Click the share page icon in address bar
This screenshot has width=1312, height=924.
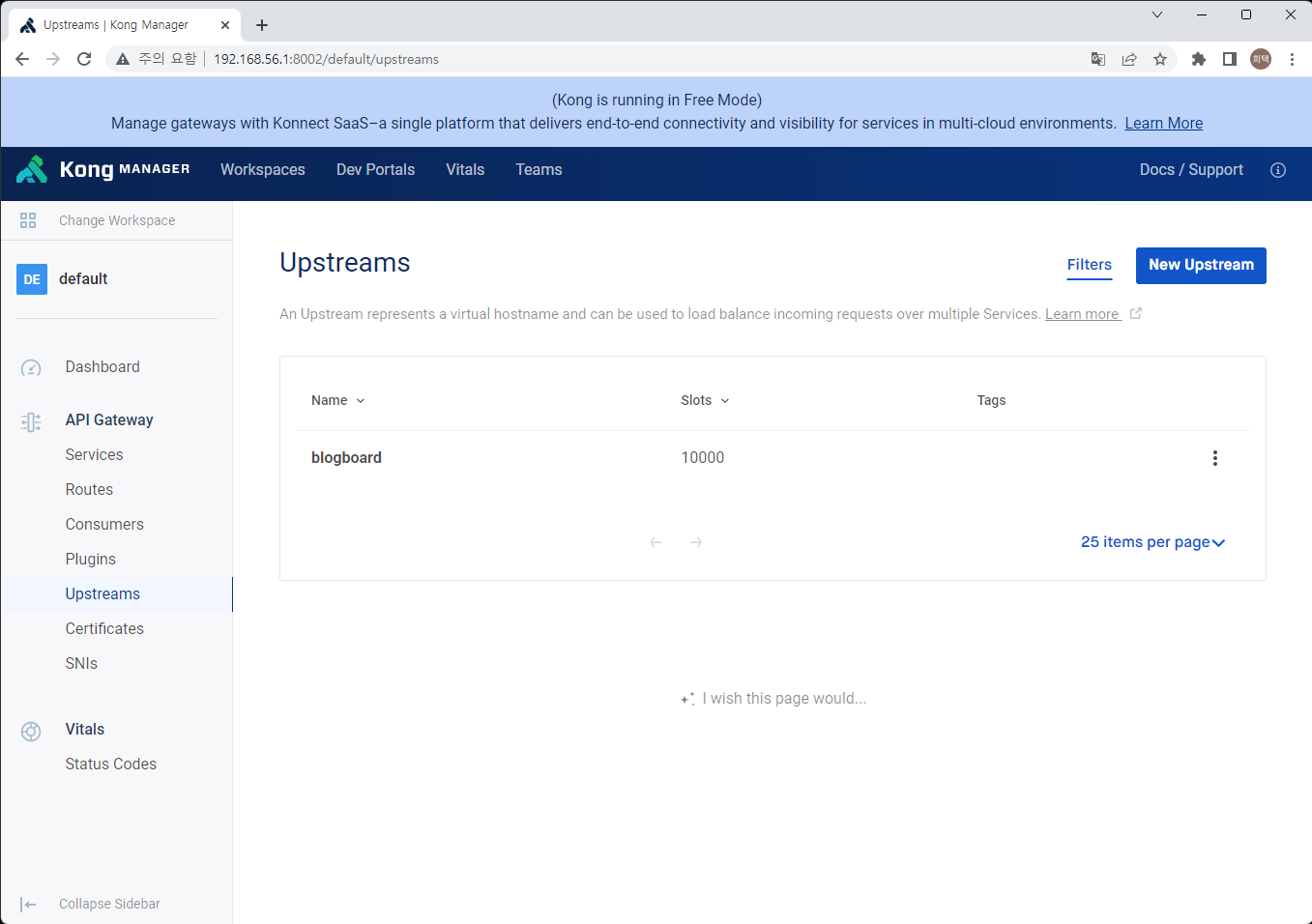point(1129,59)
